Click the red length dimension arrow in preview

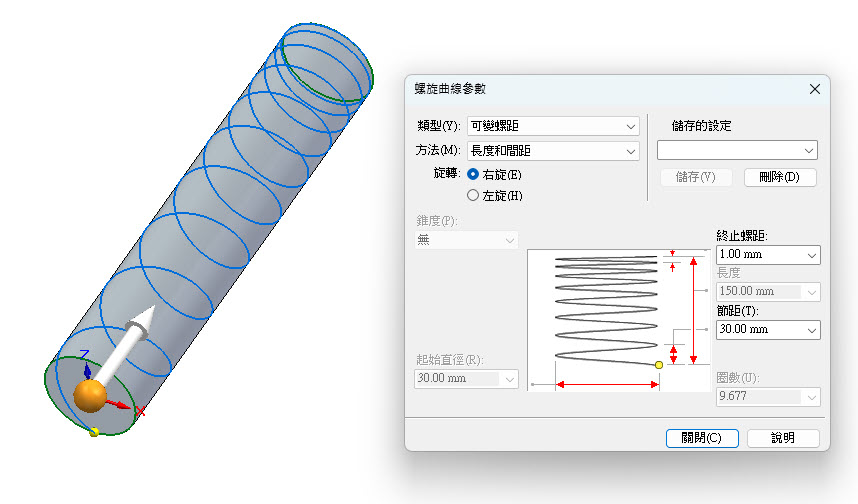(693, 311)
